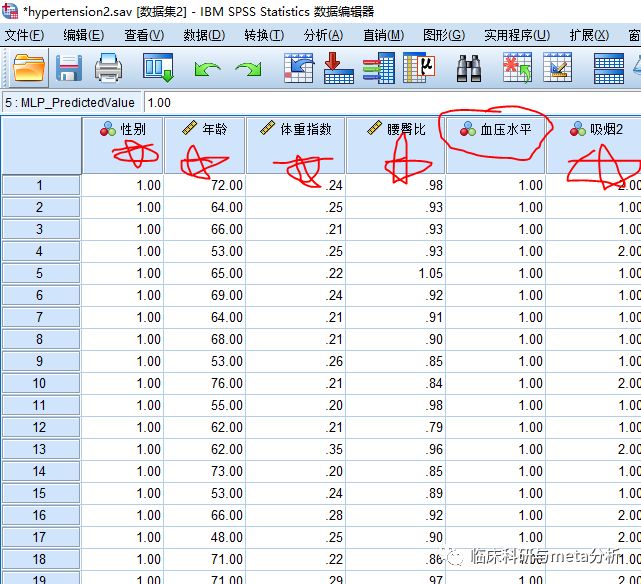Click 年龄 cell 48.00 in row 17
Image resolution: width=641 pixels, height=584 pixels.
[x=204, y=537]
